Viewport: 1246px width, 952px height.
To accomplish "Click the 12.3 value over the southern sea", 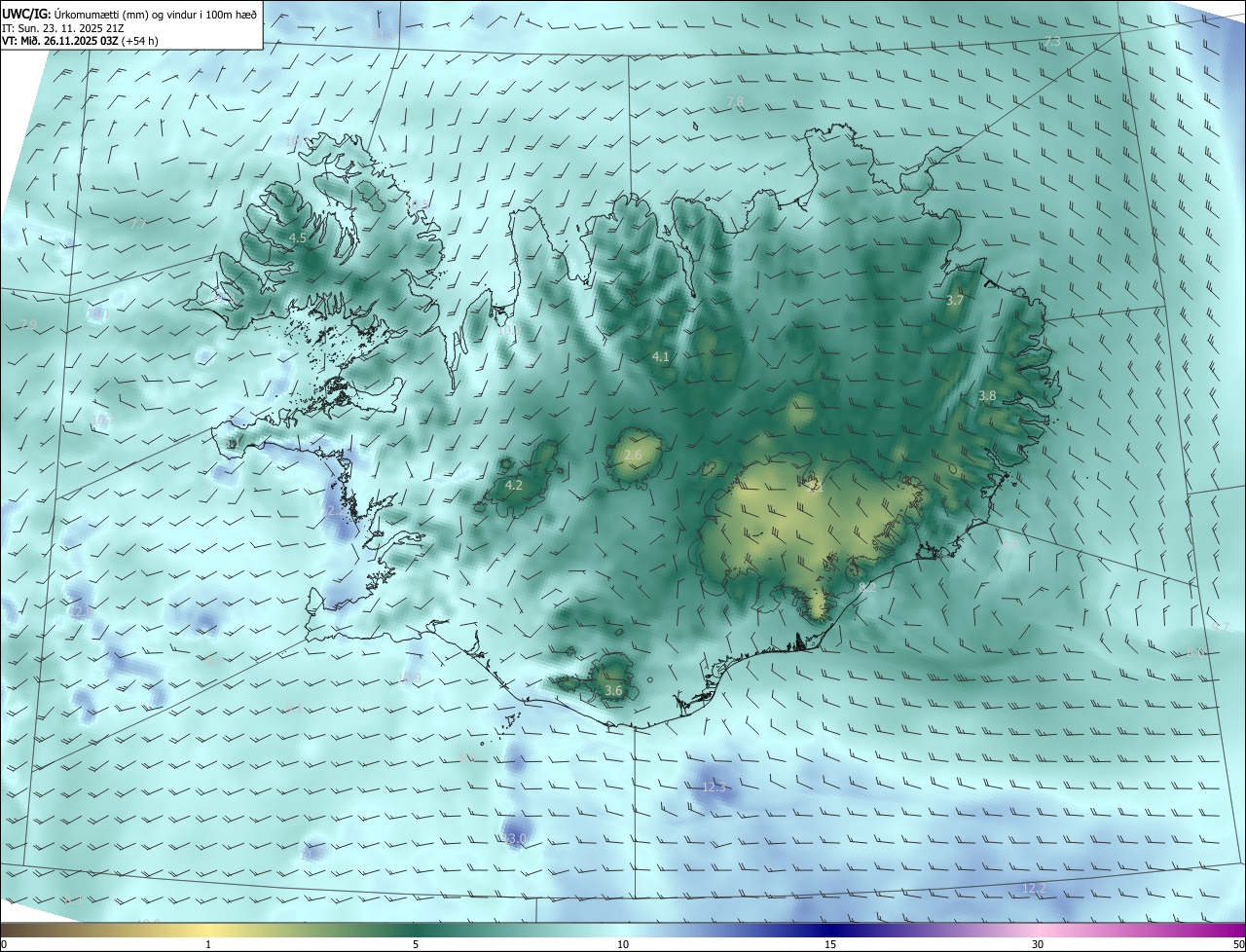I will tap(715, 787).
